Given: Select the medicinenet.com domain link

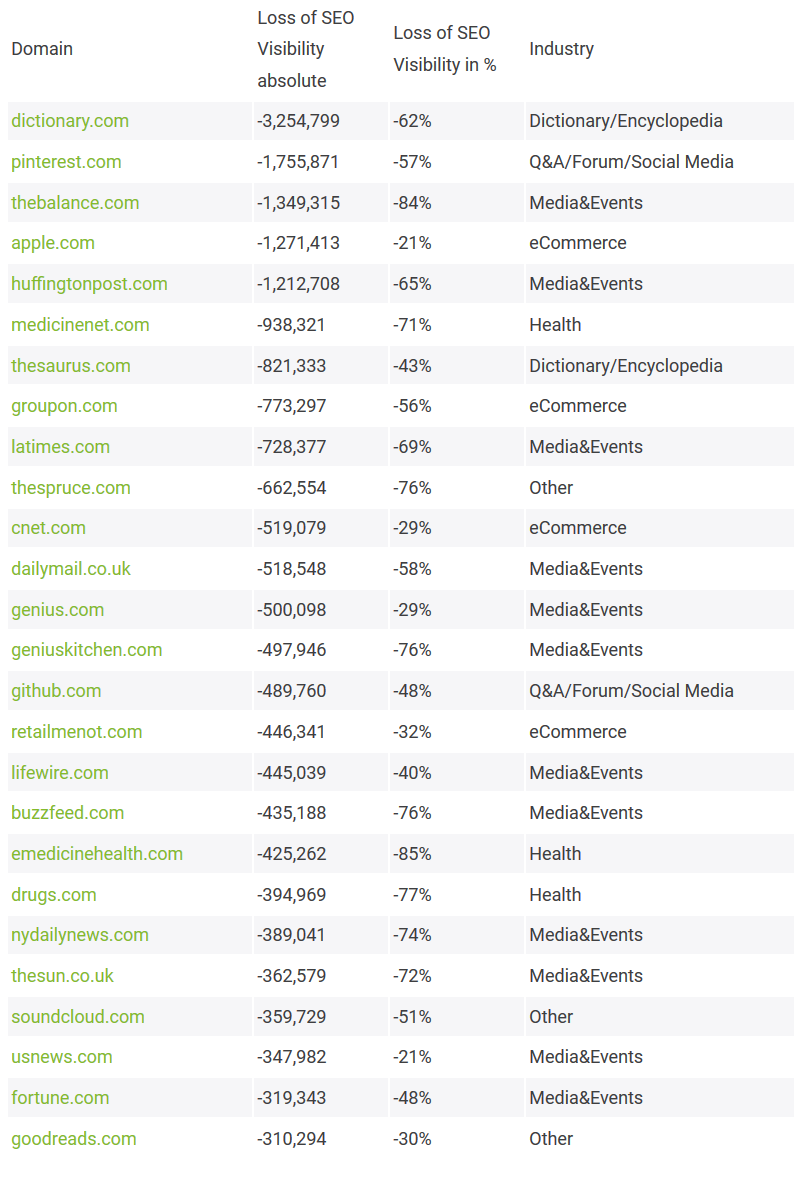Looking at the screenshot, I should click(80, 325).
